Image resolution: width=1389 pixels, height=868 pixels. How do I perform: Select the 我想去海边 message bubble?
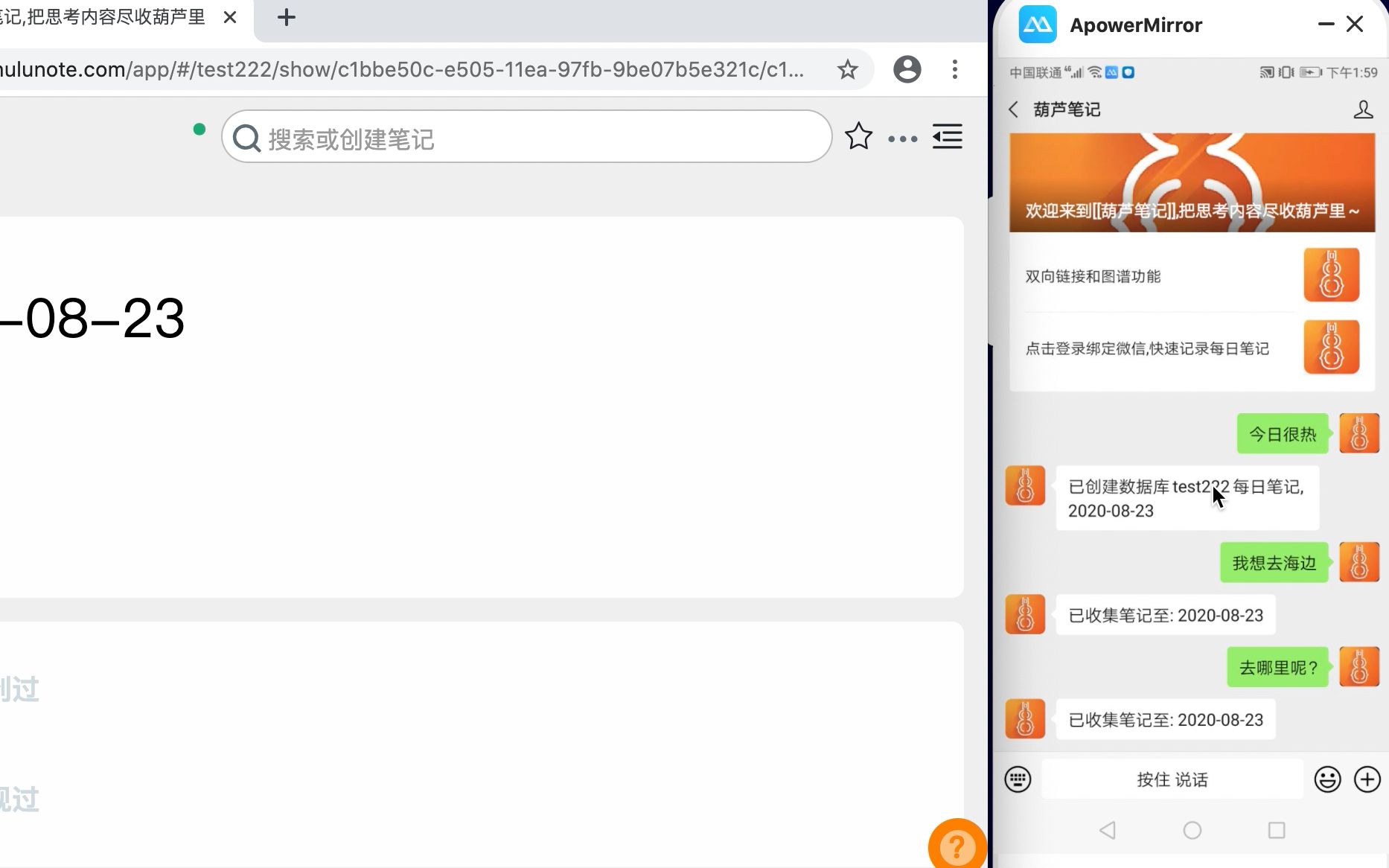(x=1274, y=563)
